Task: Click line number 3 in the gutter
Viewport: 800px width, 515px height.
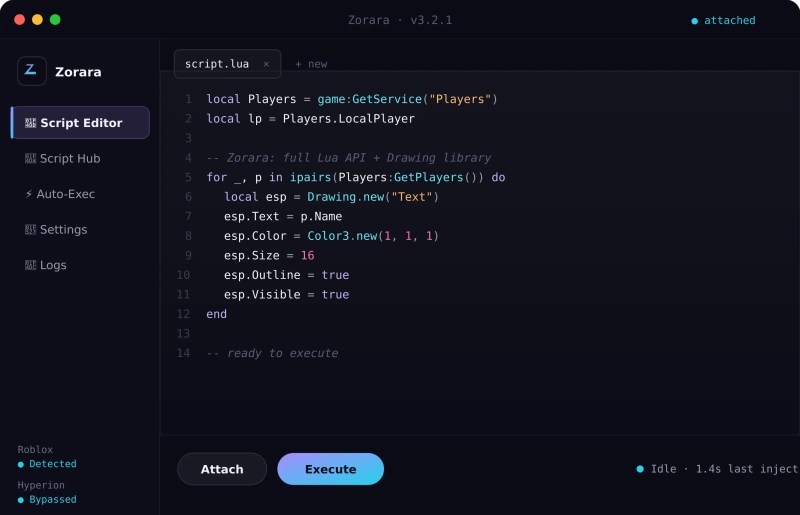Action: click(x=188, y=138)
